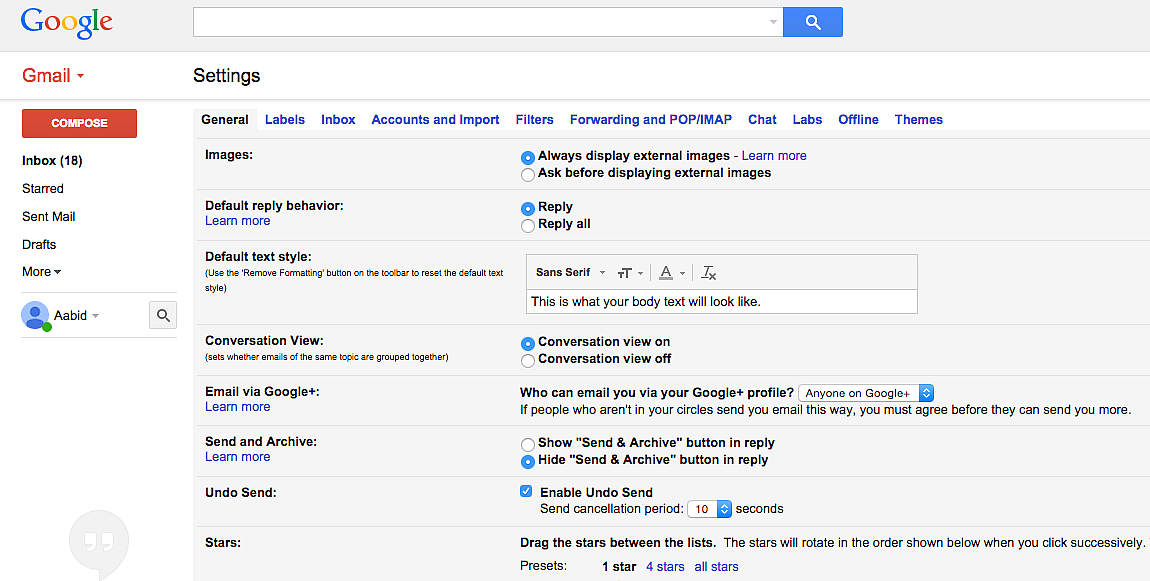The width and height of the screenshot is (1150, 581).
Task: Open the Offline tab
Action: (x=858, y=120)
